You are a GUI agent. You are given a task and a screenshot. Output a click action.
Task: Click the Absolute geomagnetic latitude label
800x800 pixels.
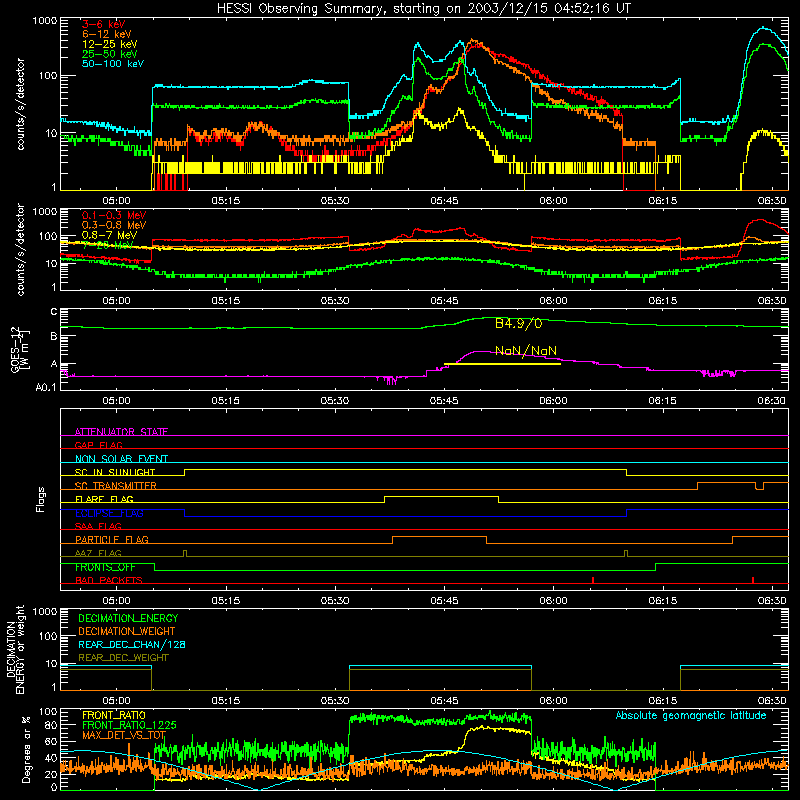click(691, 715)
